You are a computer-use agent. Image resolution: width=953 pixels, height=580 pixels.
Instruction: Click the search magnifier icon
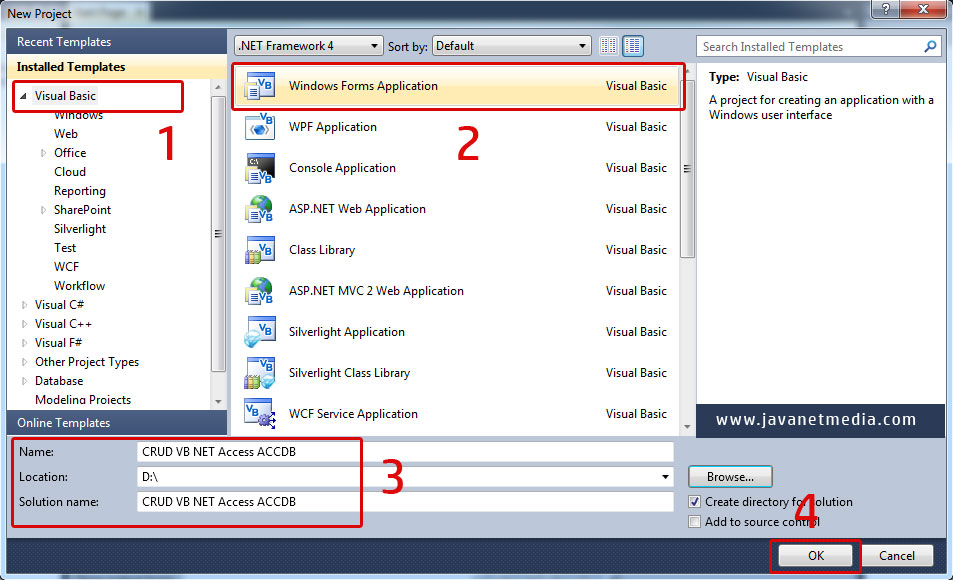click(x=930, y=47)
